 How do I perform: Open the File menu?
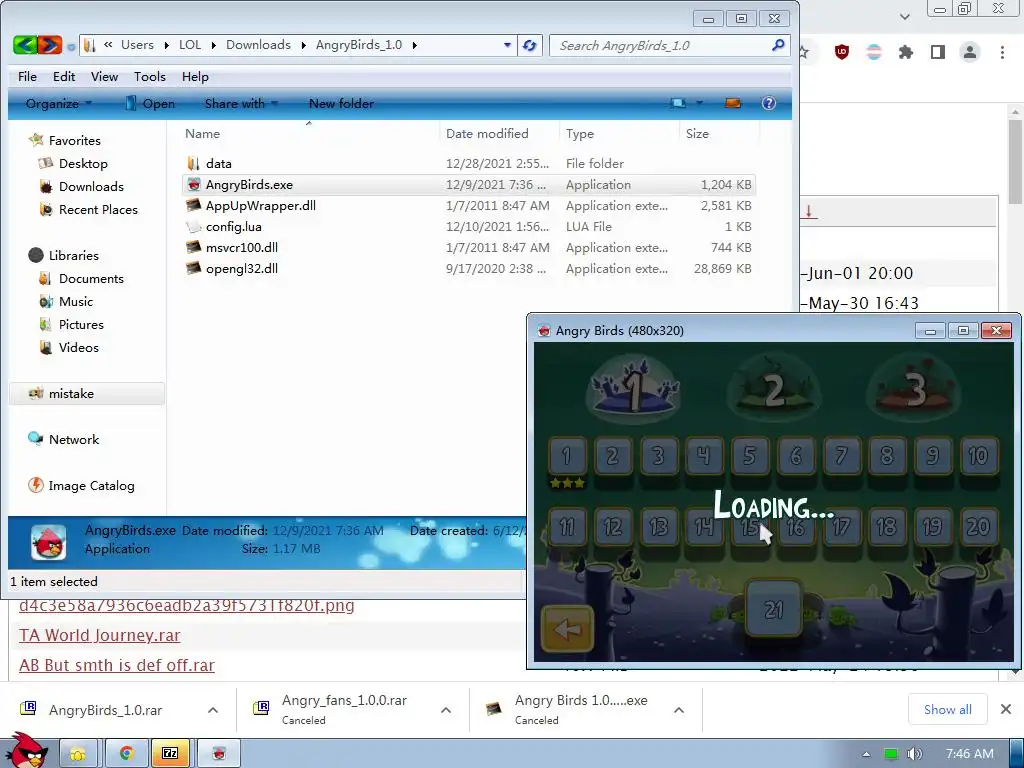(x=27, y=76)
